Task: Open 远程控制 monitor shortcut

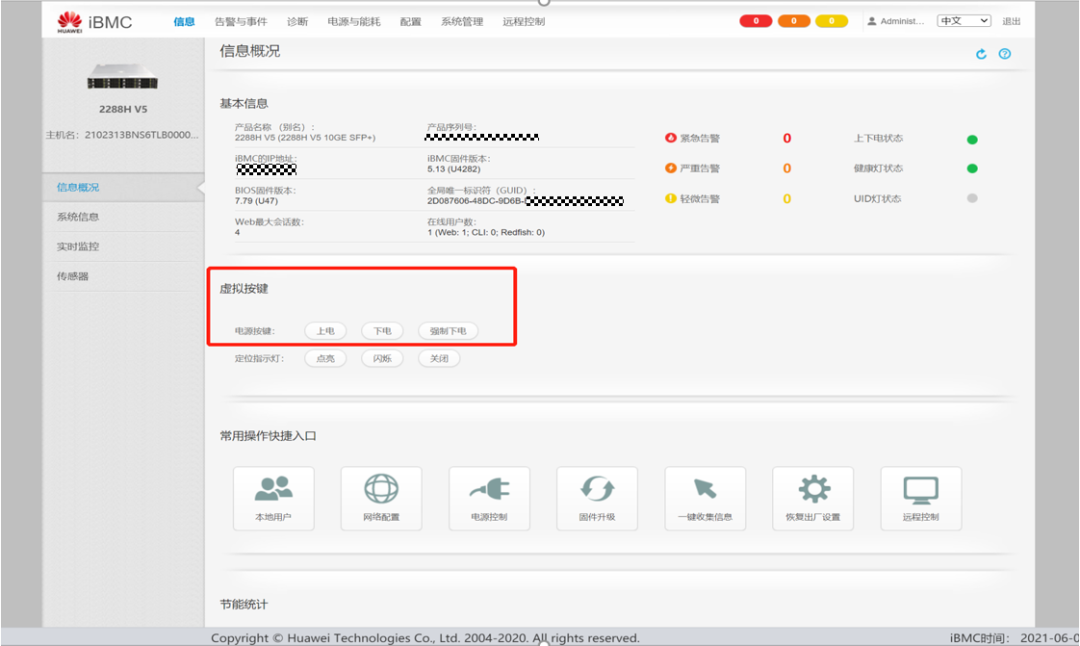Action: tap(921, 498)
